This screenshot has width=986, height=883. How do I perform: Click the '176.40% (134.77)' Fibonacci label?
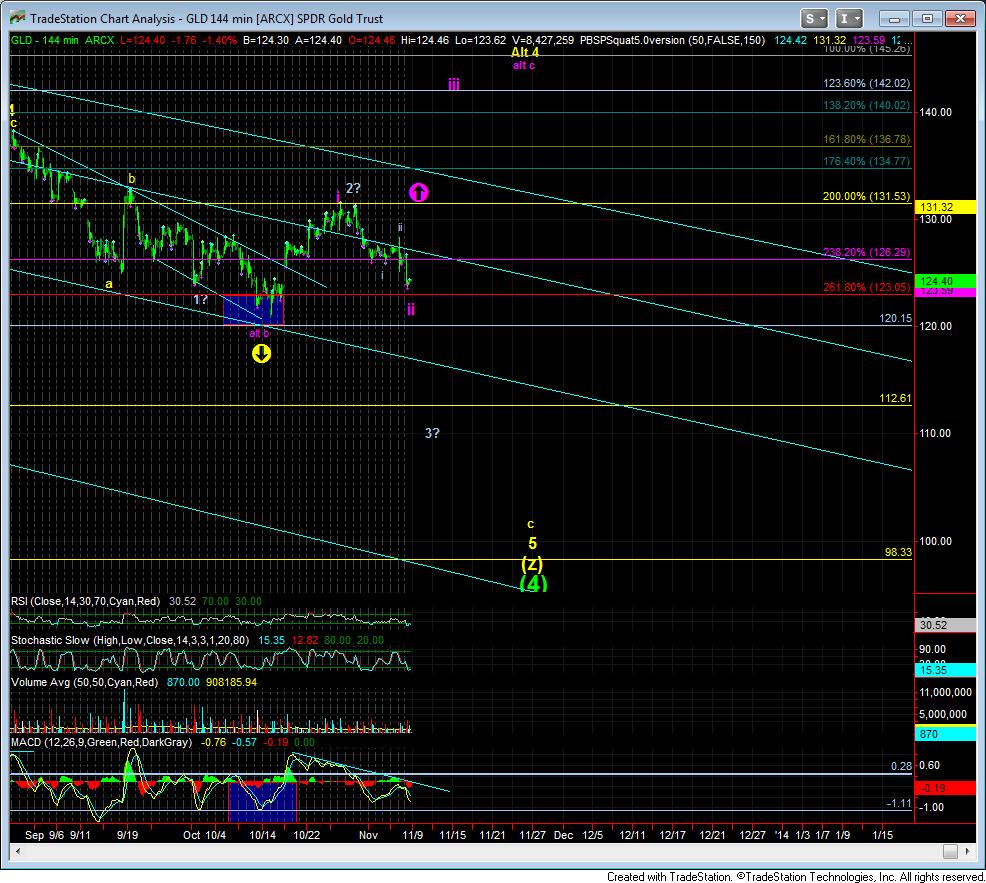867,162
